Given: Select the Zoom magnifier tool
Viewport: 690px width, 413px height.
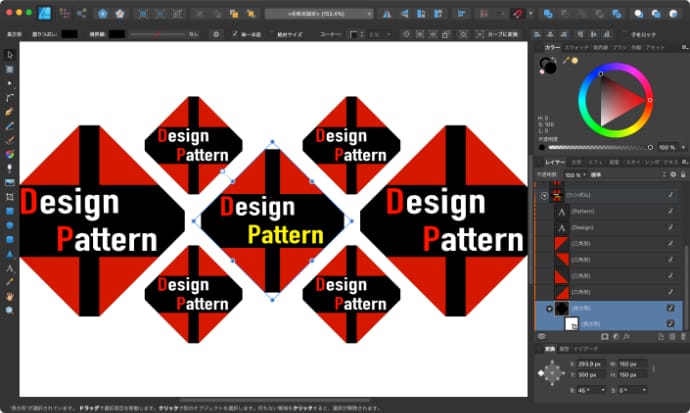Looking at the screenshot, I should (x=9, y=310).
